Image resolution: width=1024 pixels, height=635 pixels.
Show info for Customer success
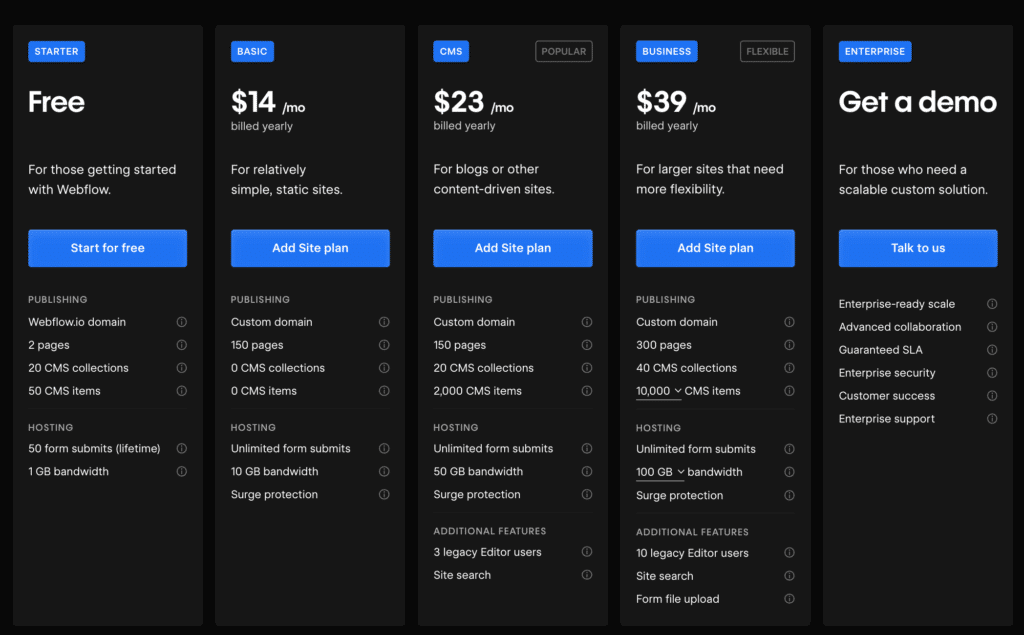[992, 396]
